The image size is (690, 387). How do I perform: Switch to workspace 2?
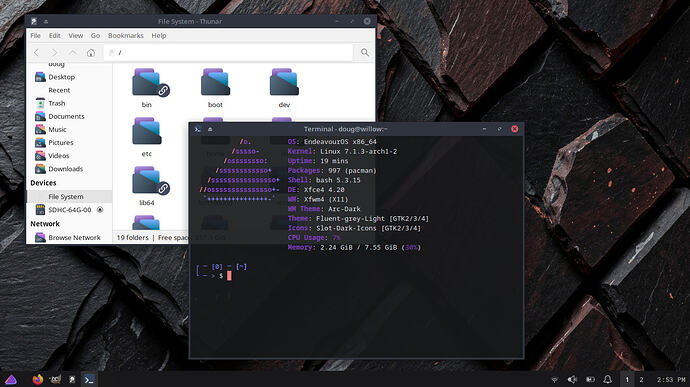click(x=641, y=380)
